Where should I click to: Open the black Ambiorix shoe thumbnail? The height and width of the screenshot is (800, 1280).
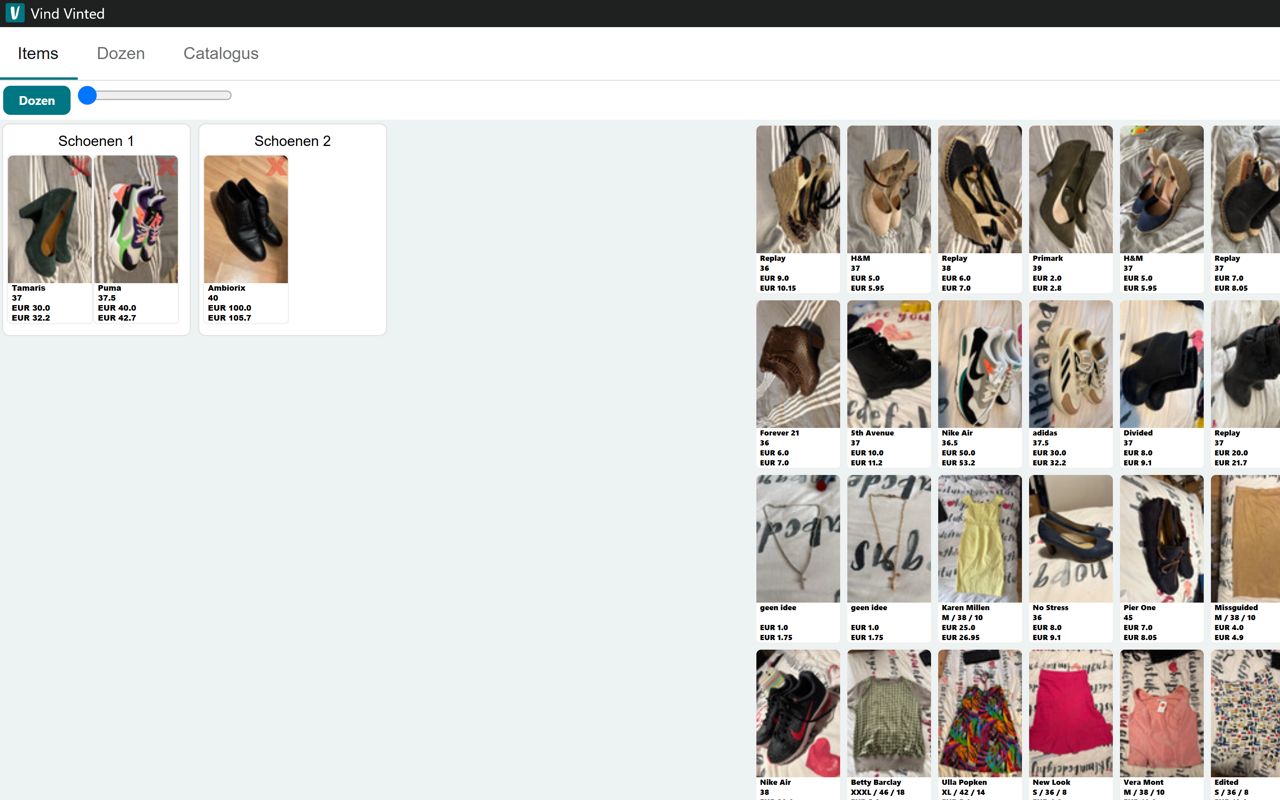pyautogui.click(x=246, y=219)
